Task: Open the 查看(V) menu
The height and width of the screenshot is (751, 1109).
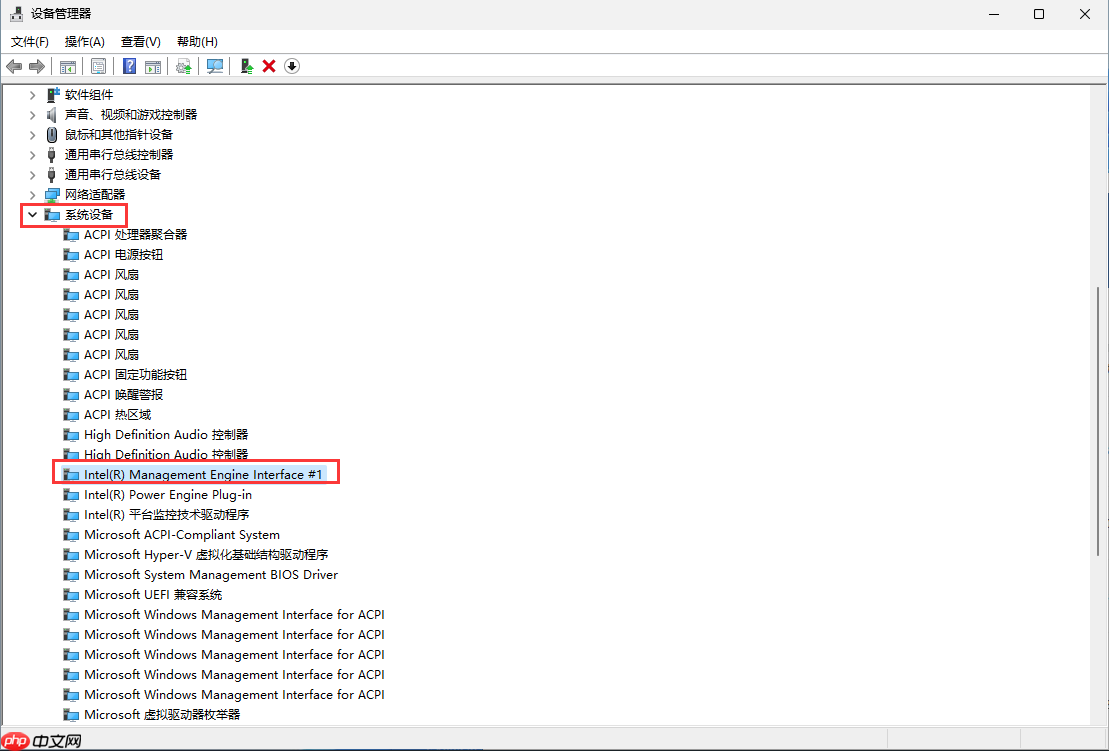Action: (x=141, y=42)
